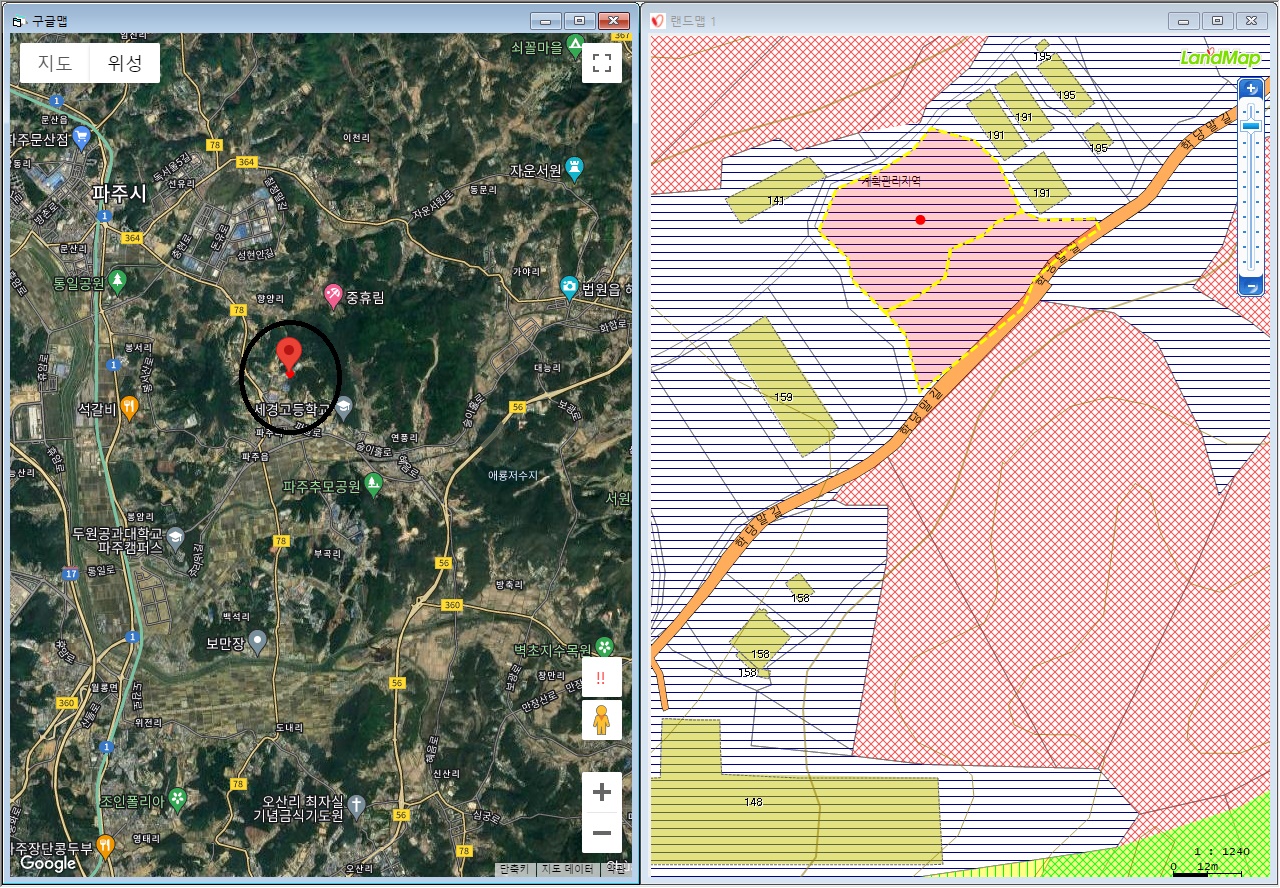The height and width of the screenshot is (888, 1280).
Task: Select the 파주문산점 shopping marker icon
Action: (x=82, y=137)
